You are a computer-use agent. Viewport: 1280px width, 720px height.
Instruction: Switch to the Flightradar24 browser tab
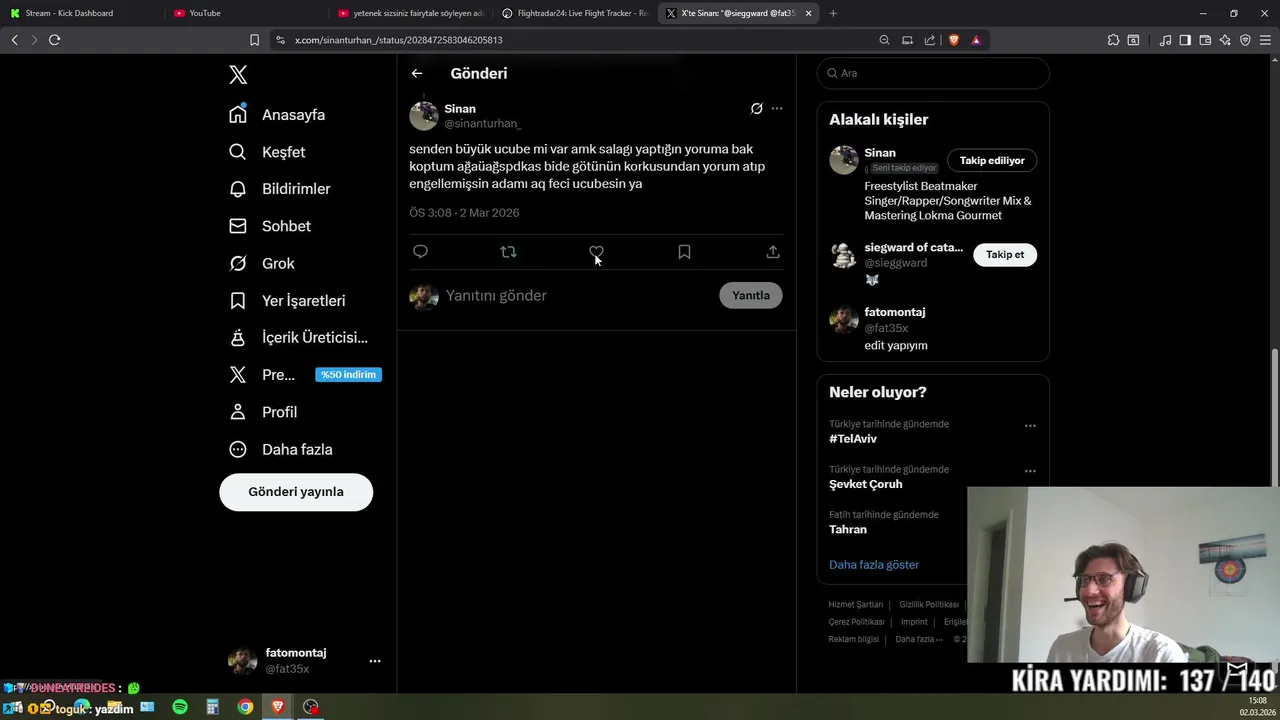(574, 13)
